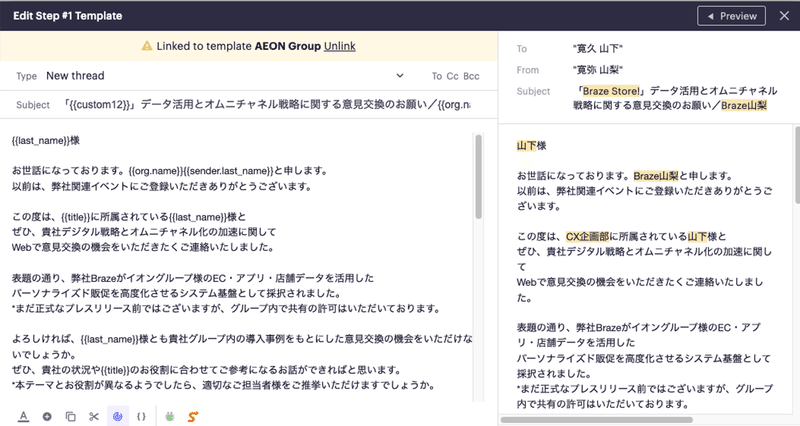Click the preview pane horizontal scrollbar
Screen dimensions: 800x426
[596, 420]
